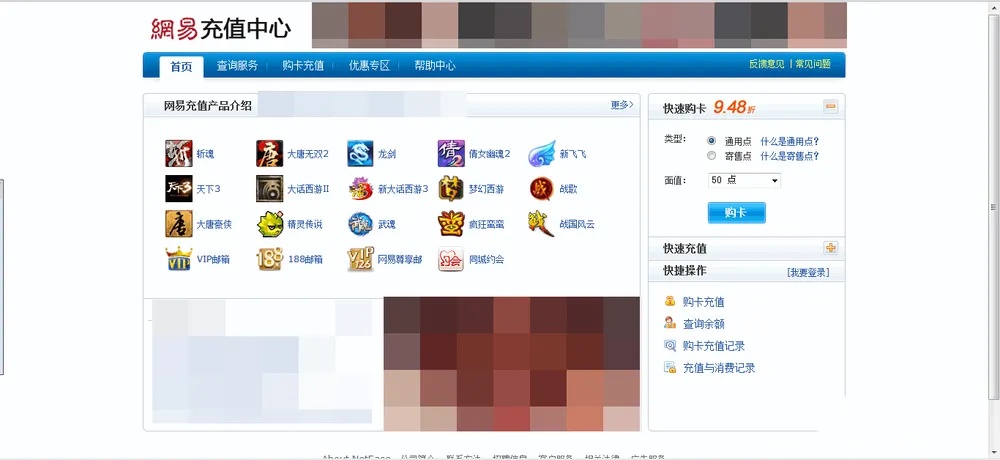Open the 查询服务 menu

point(237,66)
